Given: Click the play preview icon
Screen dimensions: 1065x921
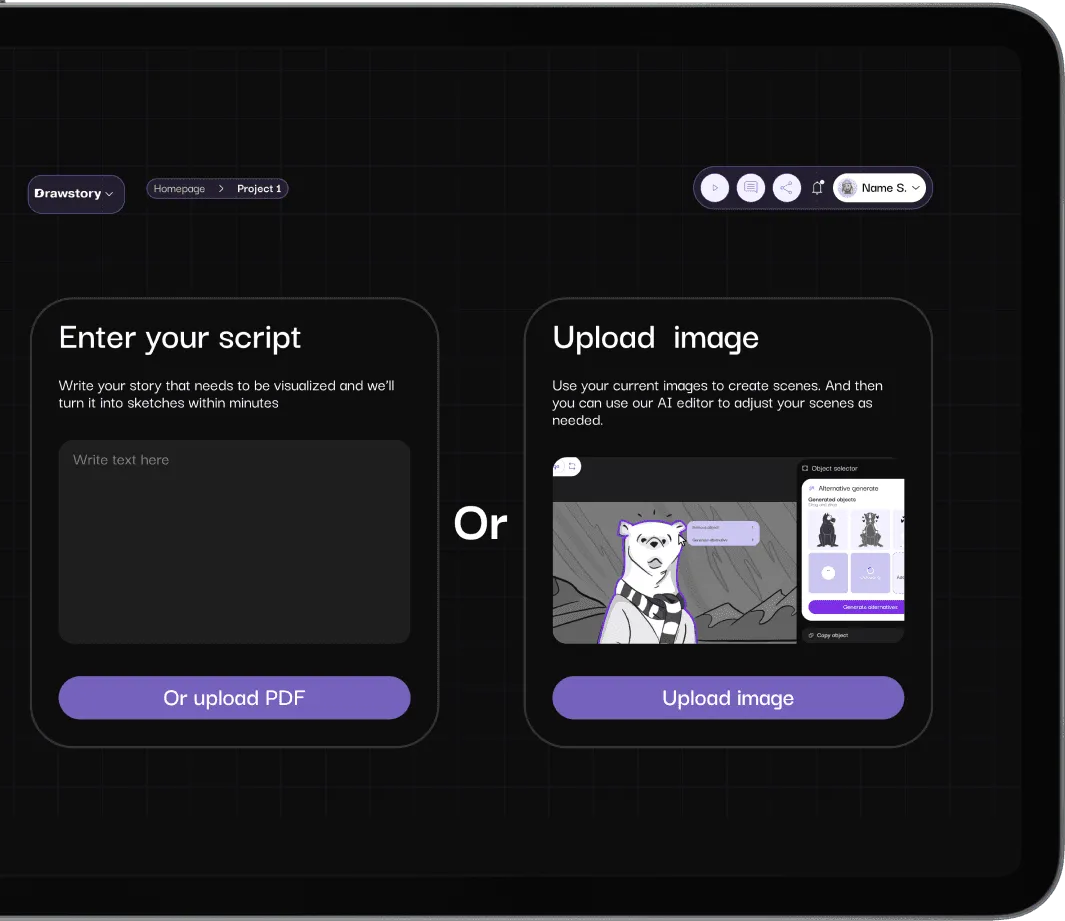Looking at the screenshot, I should click(x=715, y=188).
